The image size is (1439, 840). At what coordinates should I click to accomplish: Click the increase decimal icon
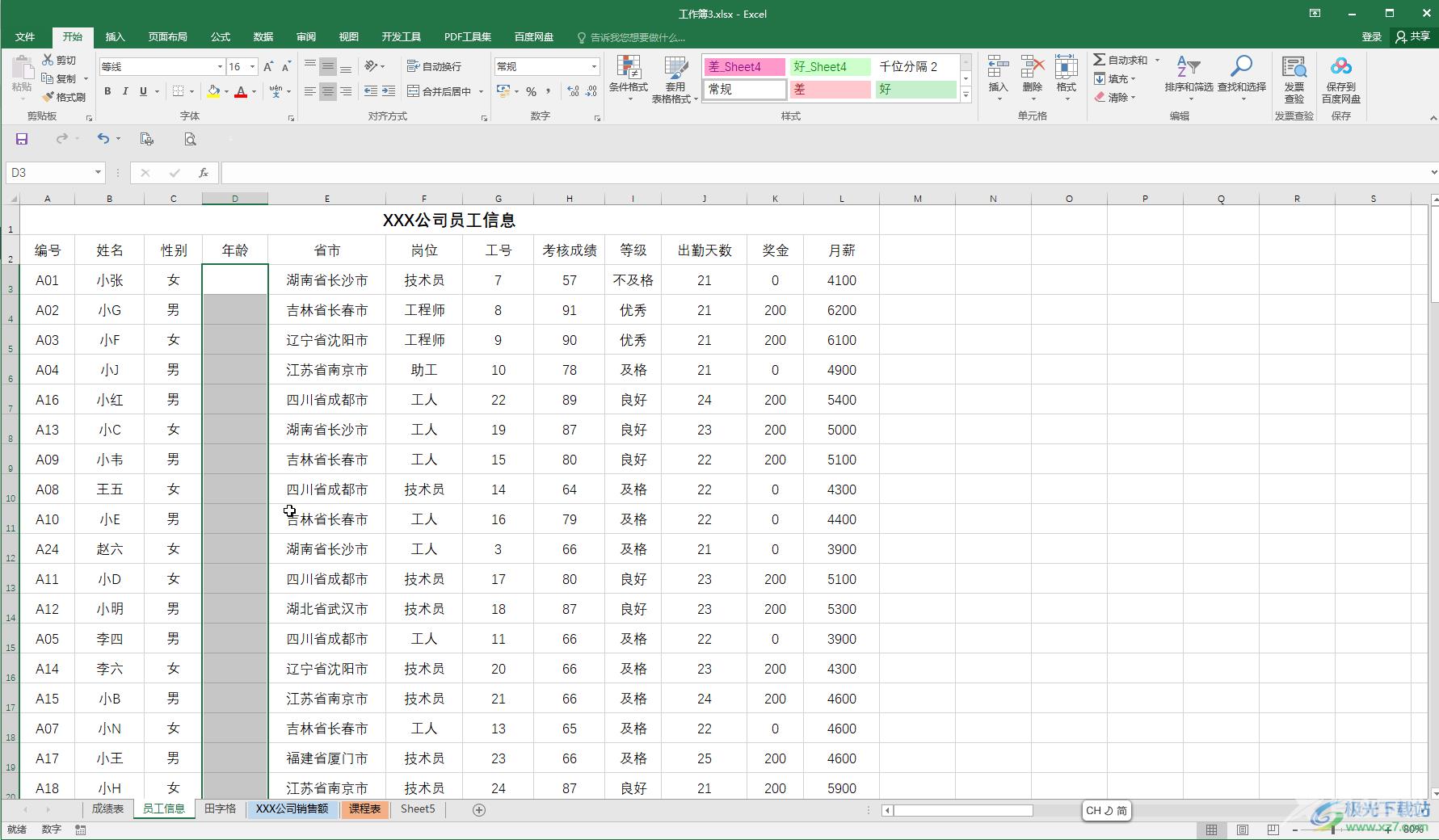(x=573, y=91)
